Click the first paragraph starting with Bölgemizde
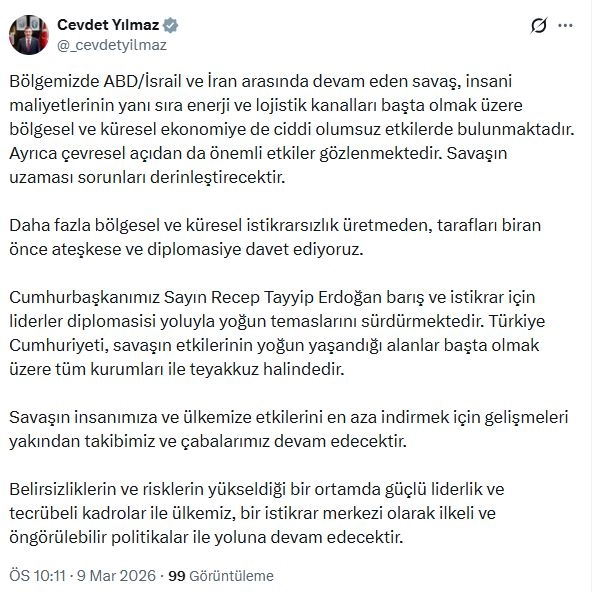The width and height of the screenshot is (603, 592). pos(300,129)
